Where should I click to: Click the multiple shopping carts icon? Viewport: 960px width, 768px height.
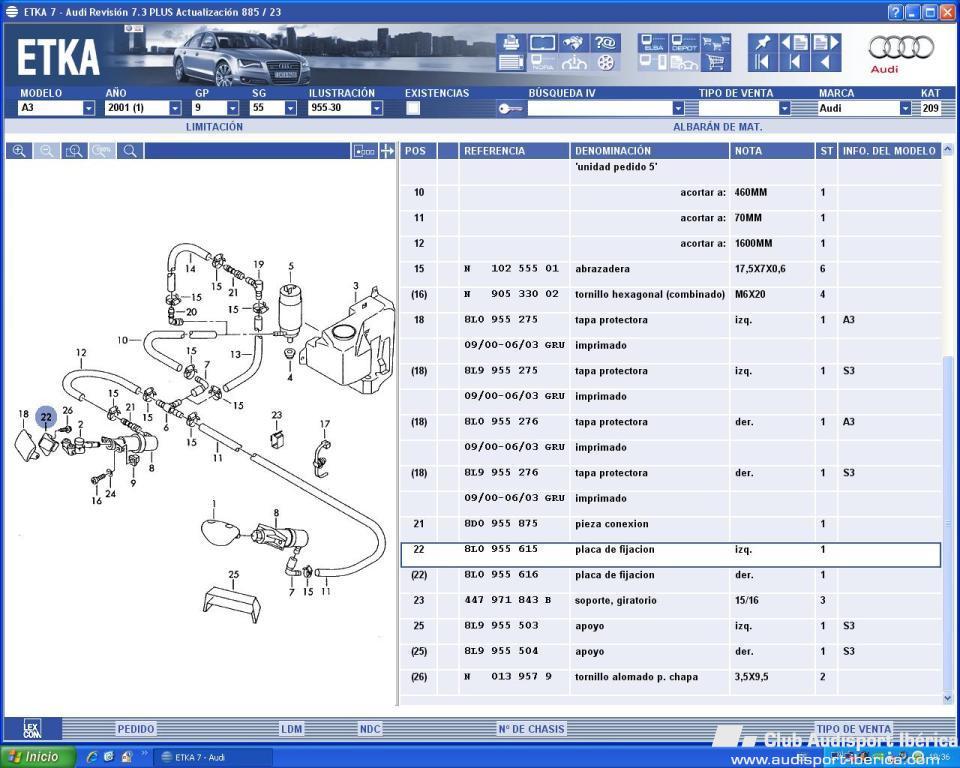[715, 42]
